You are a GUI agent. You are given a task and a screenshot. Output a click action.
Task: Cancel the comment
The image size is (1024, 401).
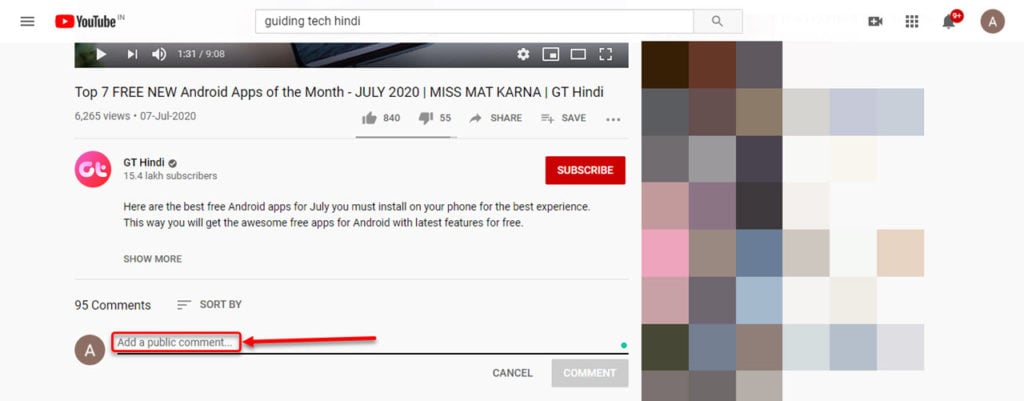(x=513, y=373)
